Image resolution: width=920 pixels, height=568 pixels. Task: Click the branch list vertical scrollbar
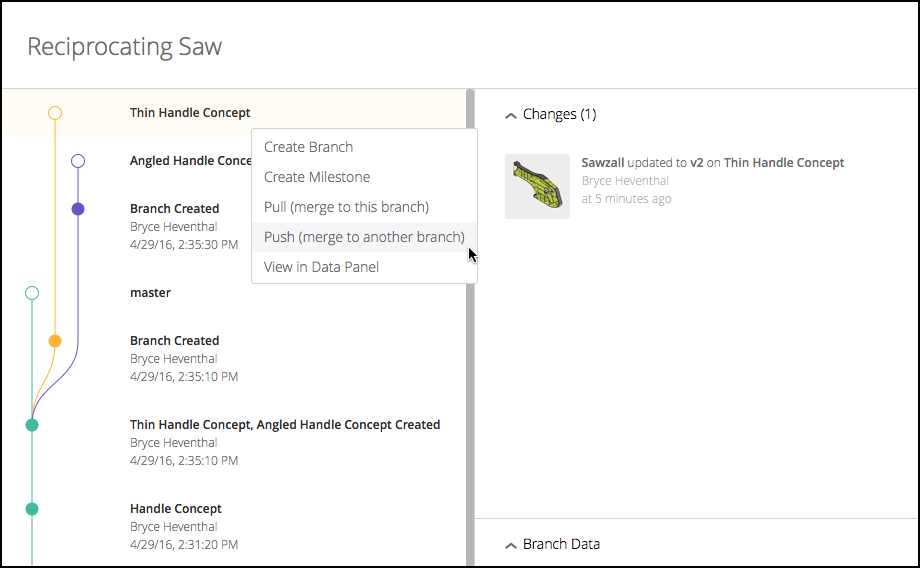point(470,330)
